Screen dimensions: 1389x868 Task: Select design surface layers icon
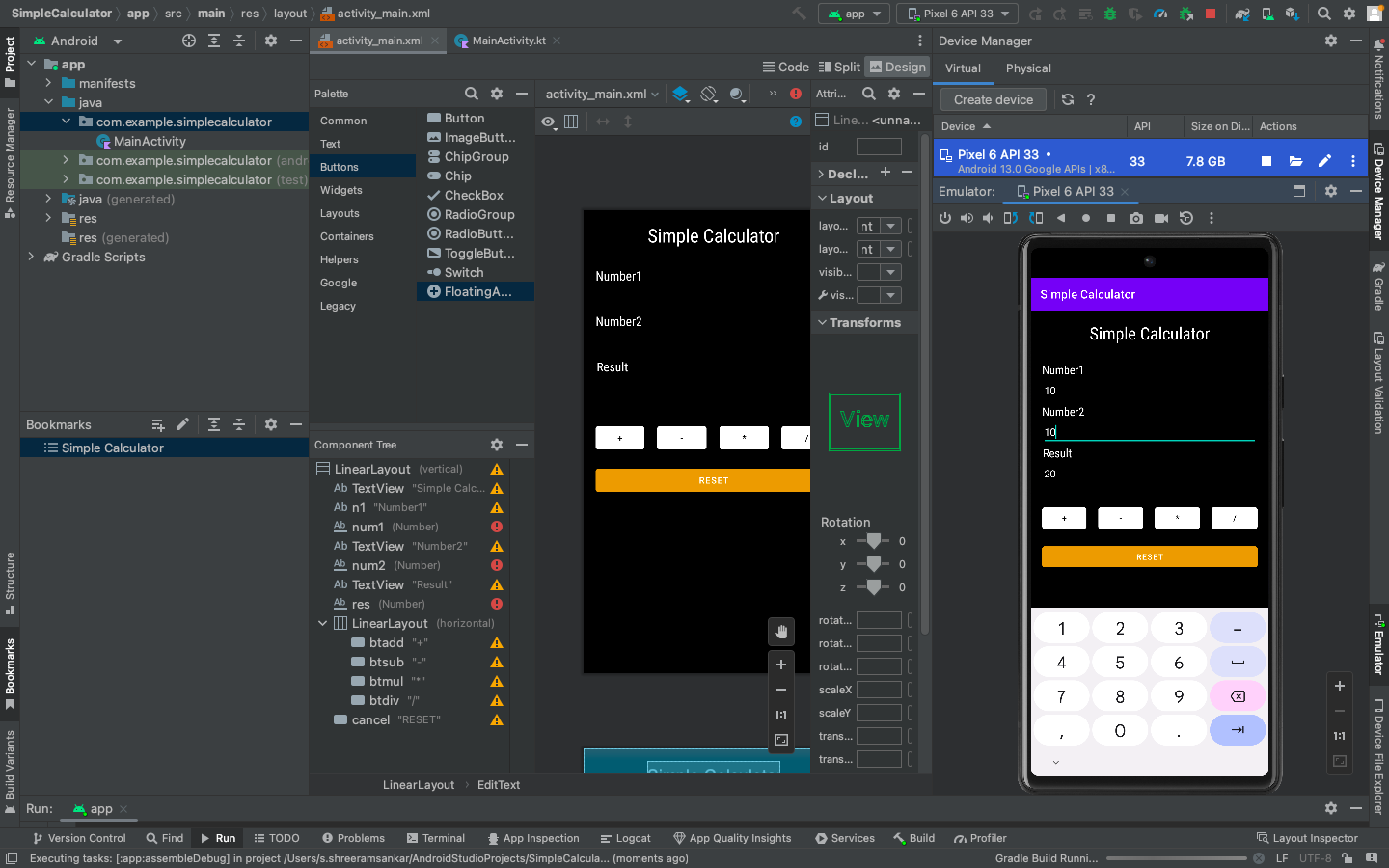(x=680, y=94)
